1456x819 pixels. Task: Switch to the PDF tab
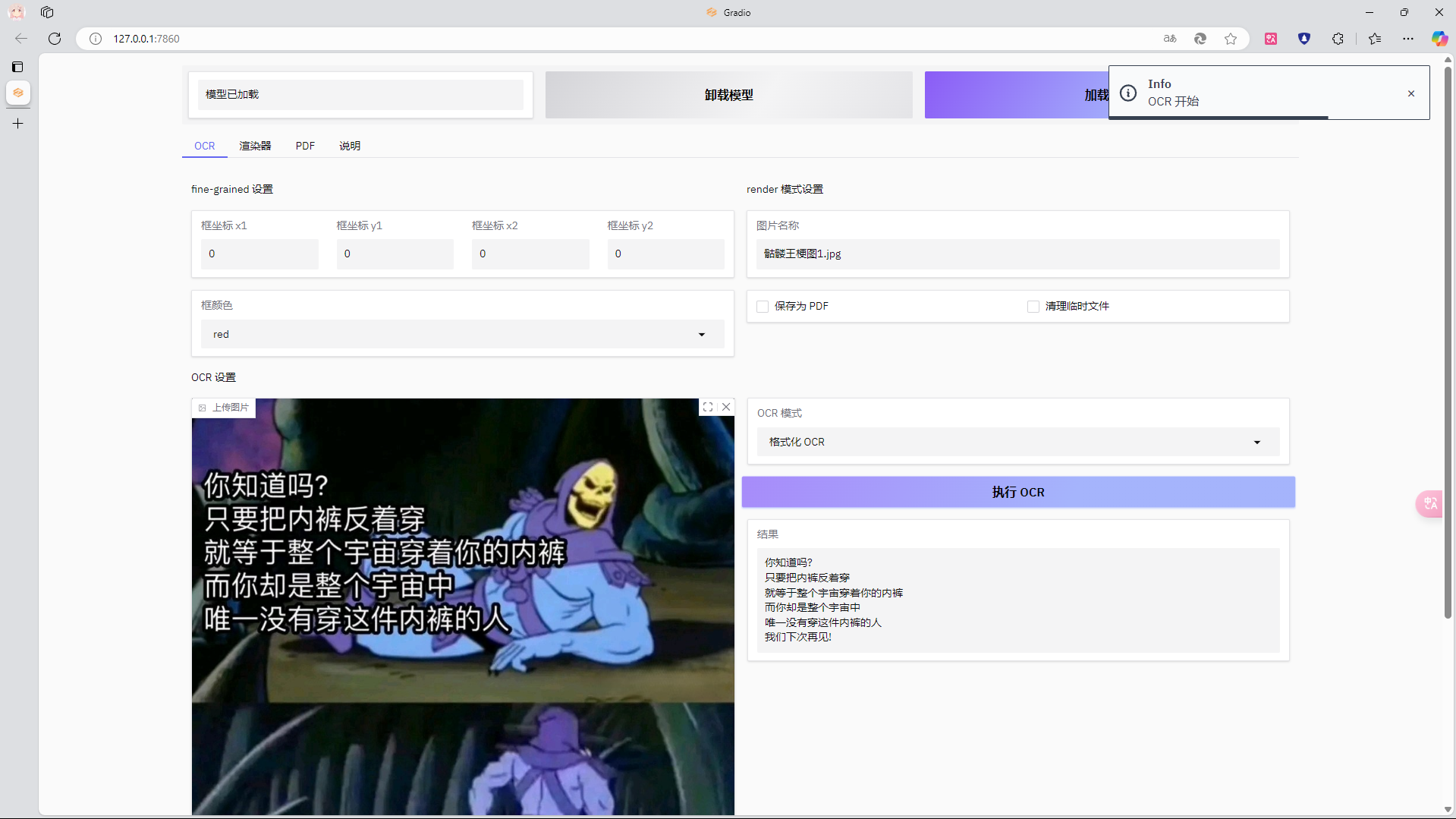tap(305, 146)
